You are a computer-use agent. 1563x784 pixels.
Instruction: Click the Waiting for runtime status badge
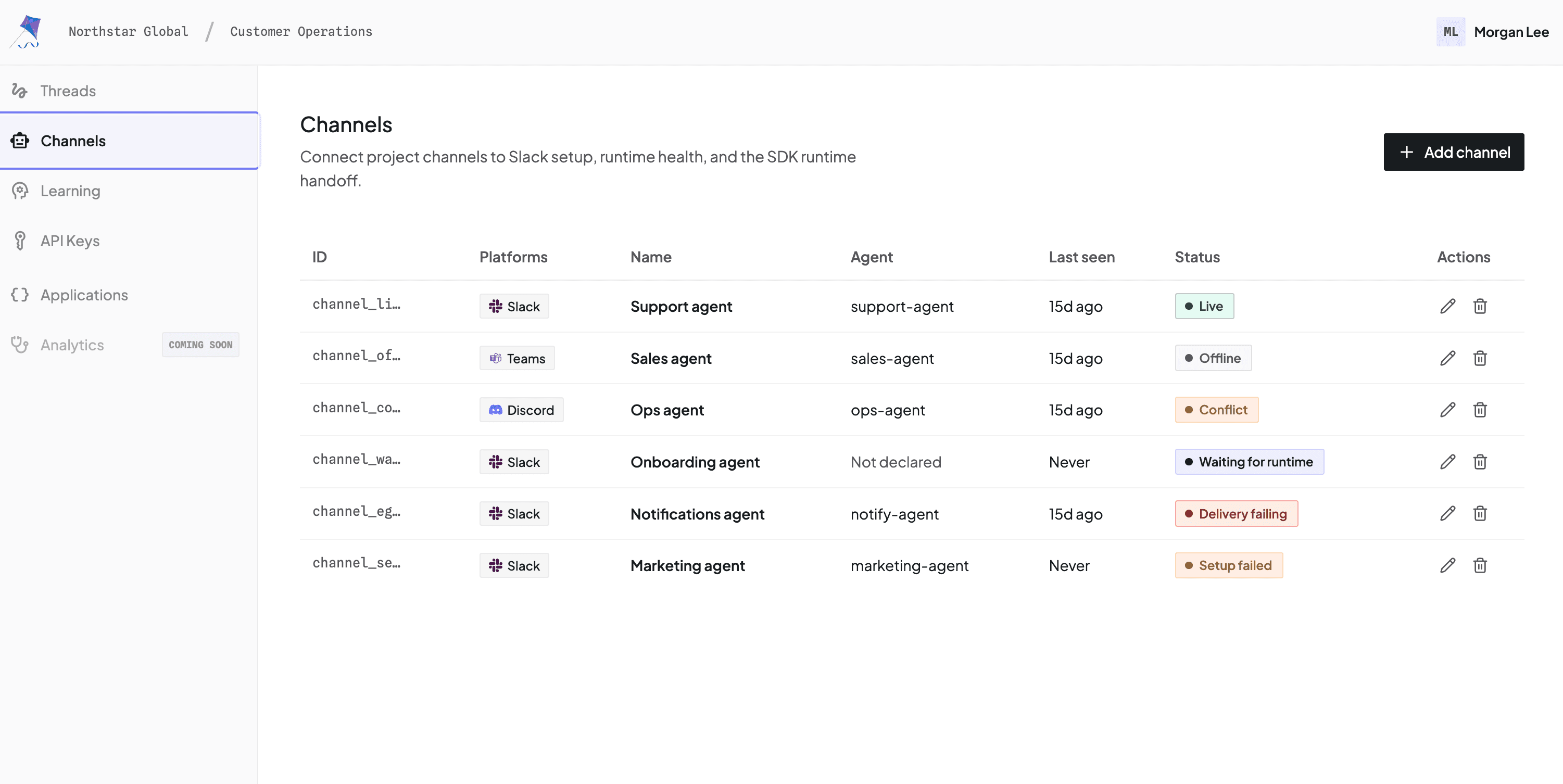(1250, 462)
